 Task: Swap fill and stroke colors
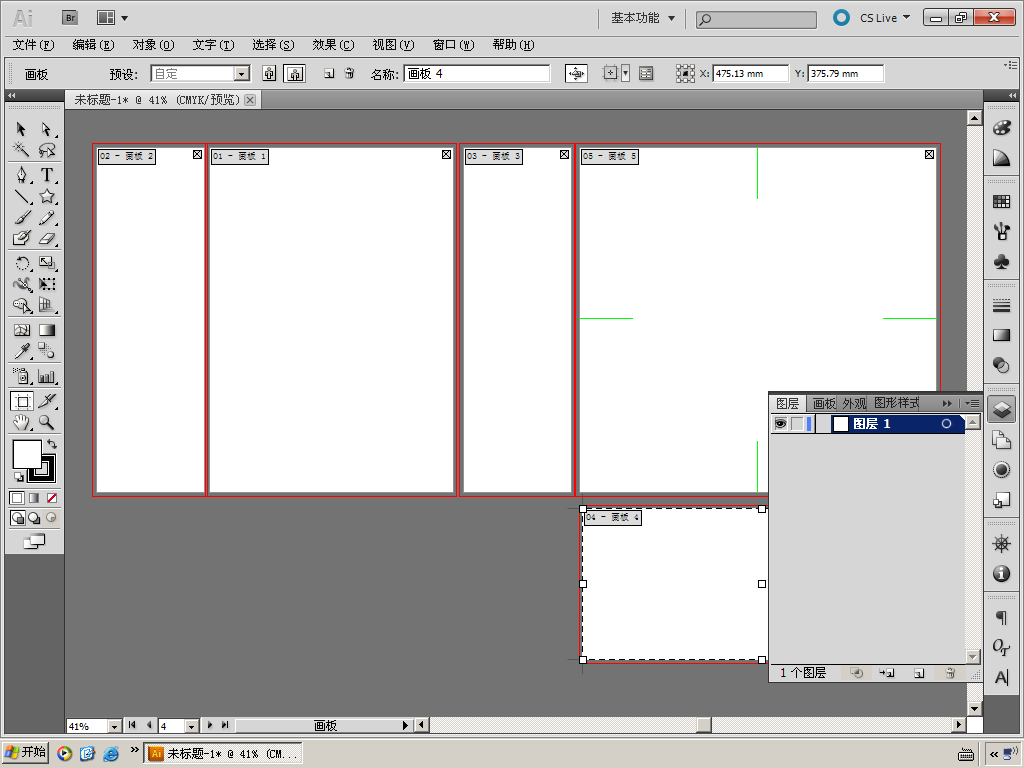coord(52,444)
